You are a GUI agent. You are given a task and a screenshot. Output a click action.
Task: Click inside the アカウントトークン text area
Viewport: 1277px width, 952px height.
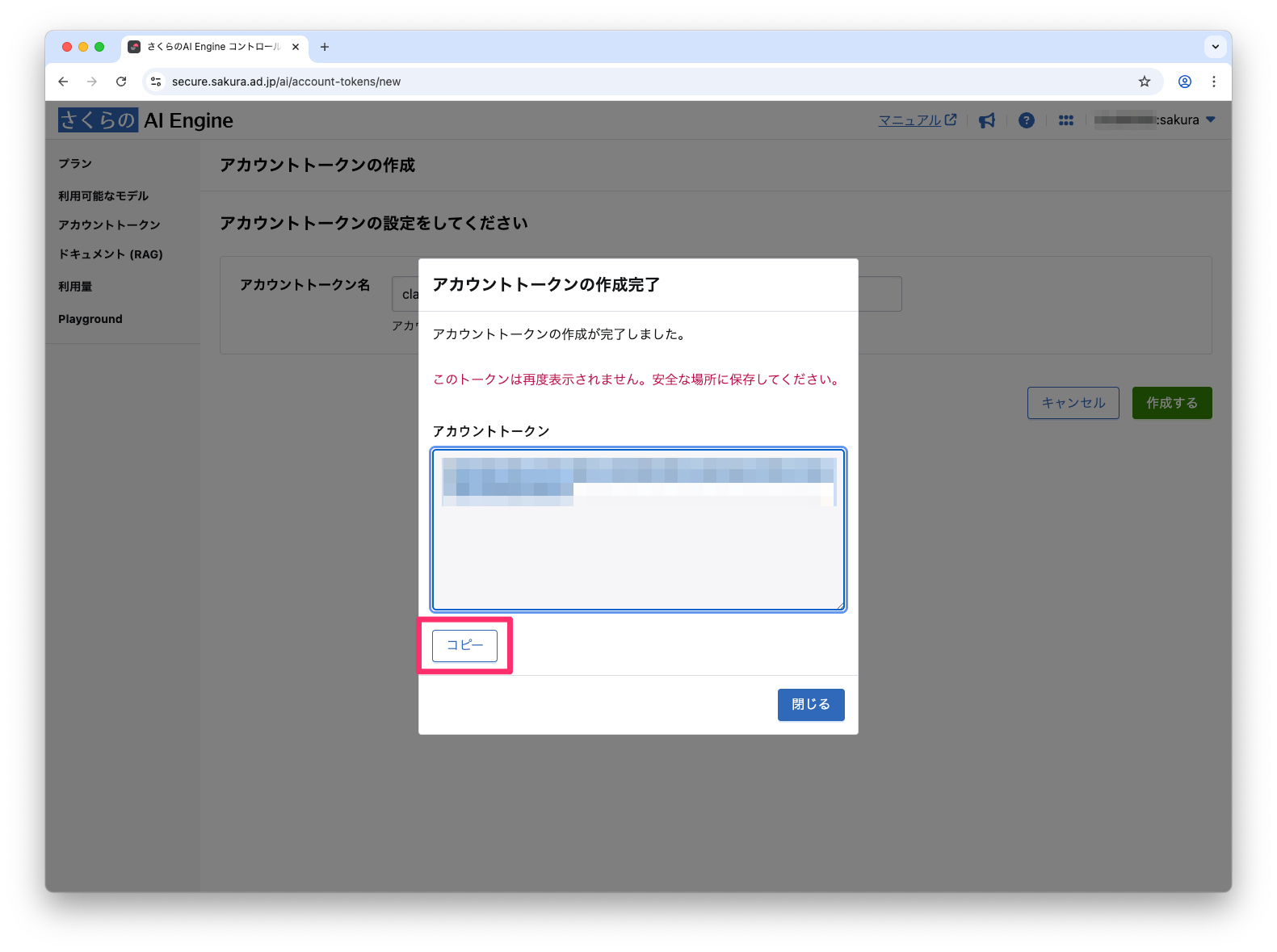638,557
